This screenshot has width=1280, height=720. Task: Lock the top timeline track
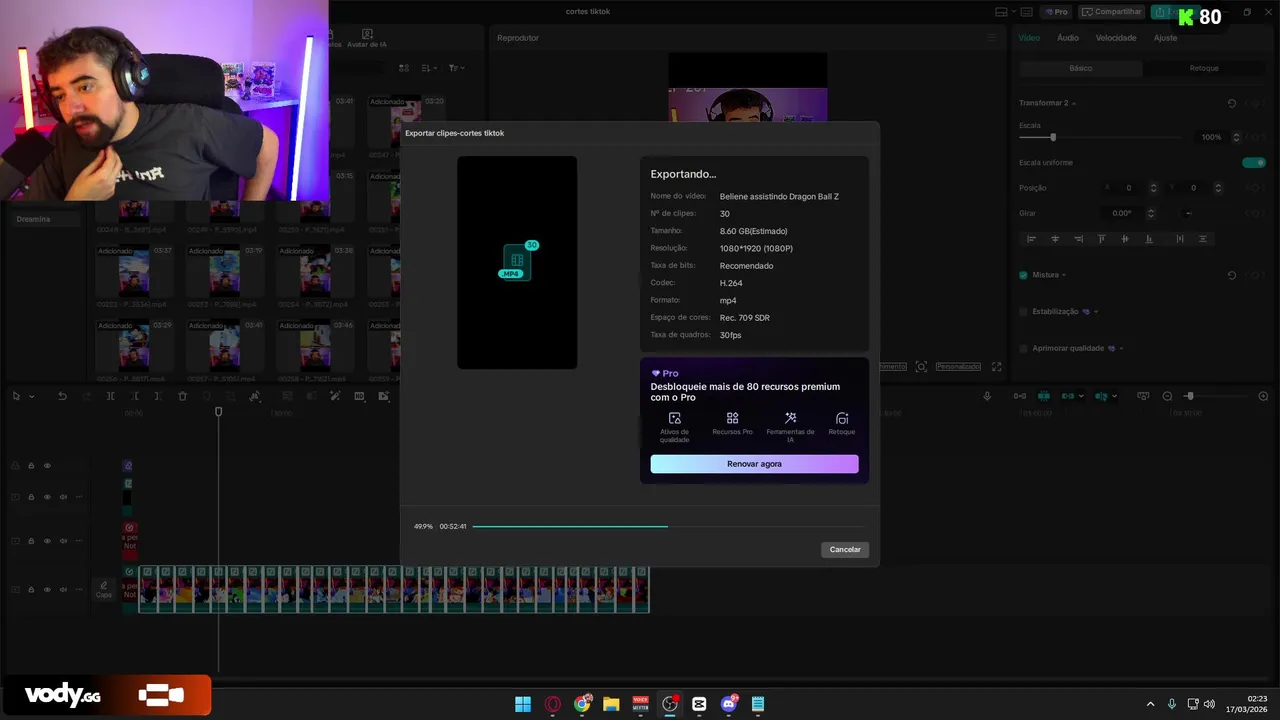[x=31, y=465]
